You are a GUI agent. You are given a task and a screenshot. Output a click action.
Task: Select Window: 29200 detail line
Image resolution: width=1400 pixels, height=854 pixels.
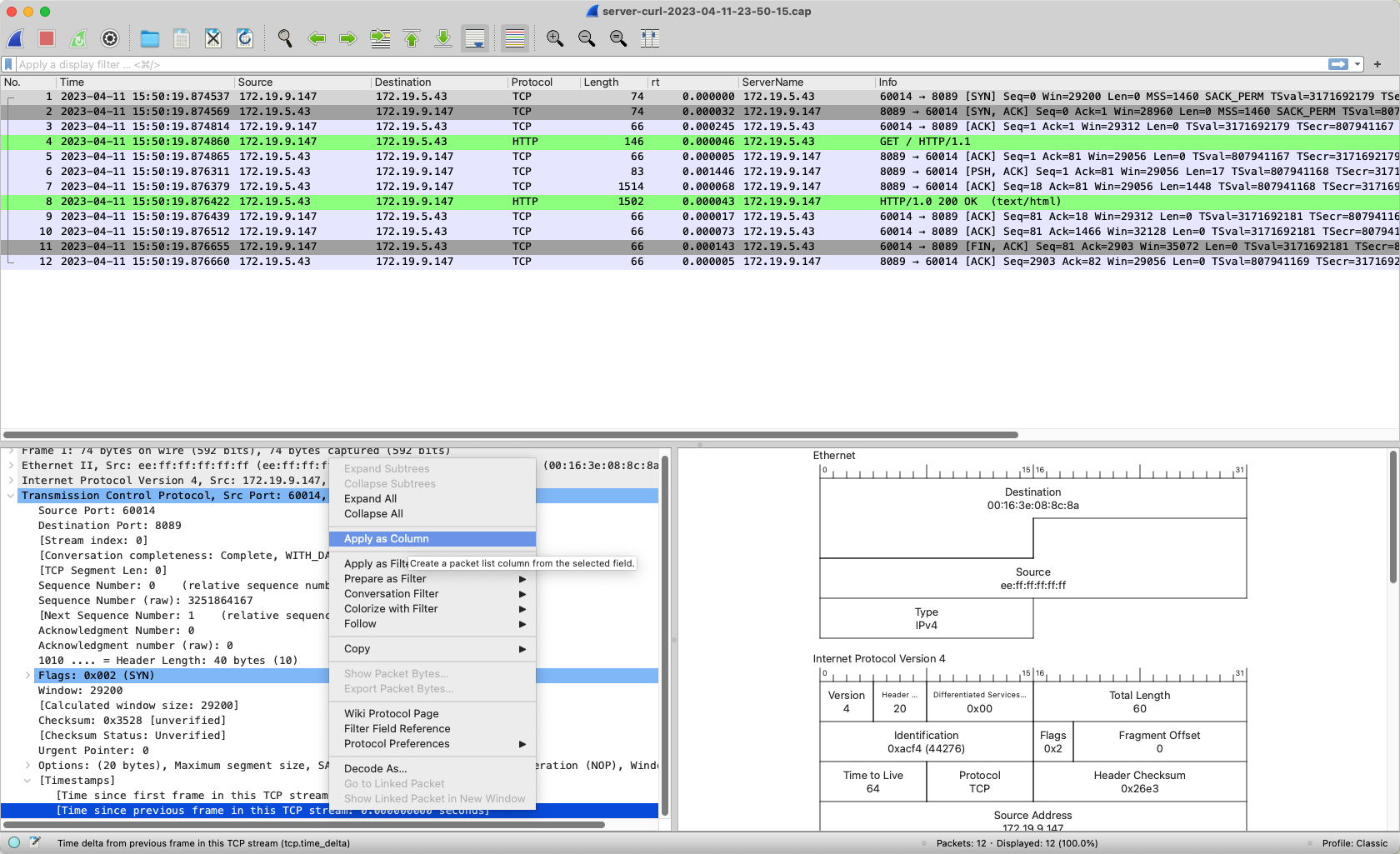[80, 691]
